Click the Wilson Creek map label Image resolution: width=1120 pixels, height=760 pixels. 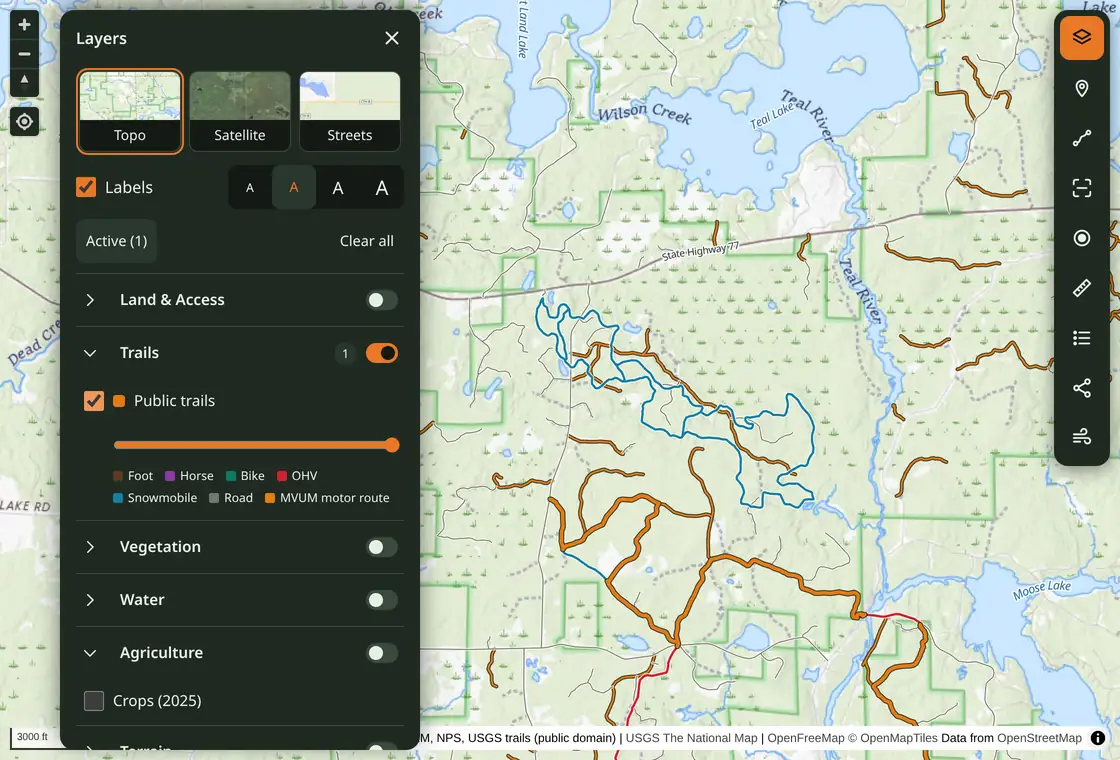click(x=644, y=114)
